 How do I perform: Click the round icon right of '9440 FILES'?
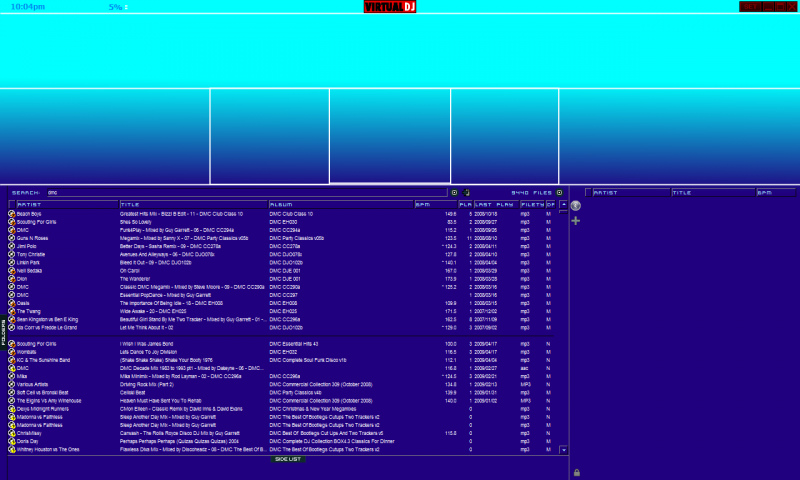[559, 193]
